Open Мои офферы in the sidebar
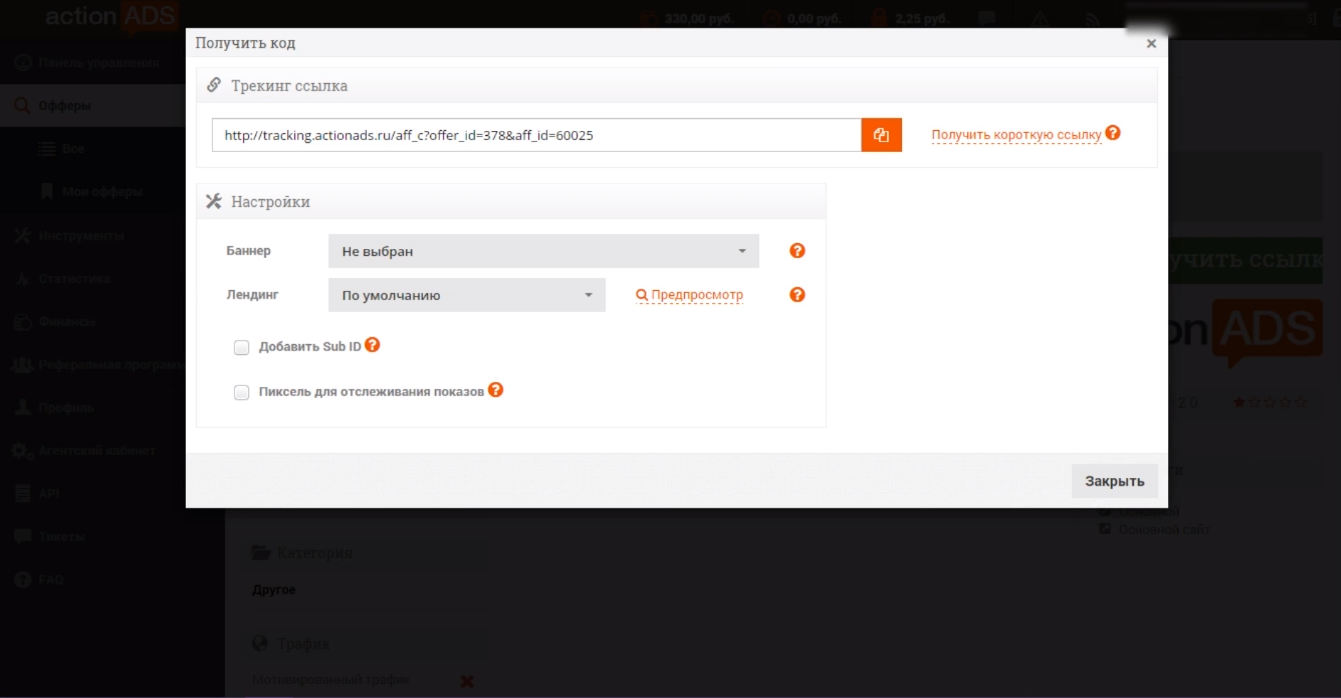Viewport: 1341px width, 698px height. coord(92,191)
